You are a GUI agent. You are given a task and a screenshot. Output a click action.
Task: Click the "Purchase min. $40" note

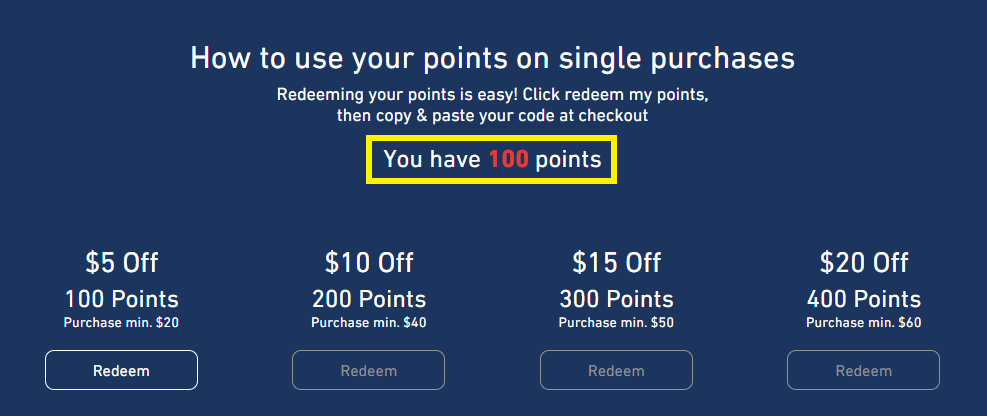coord(369,323)
